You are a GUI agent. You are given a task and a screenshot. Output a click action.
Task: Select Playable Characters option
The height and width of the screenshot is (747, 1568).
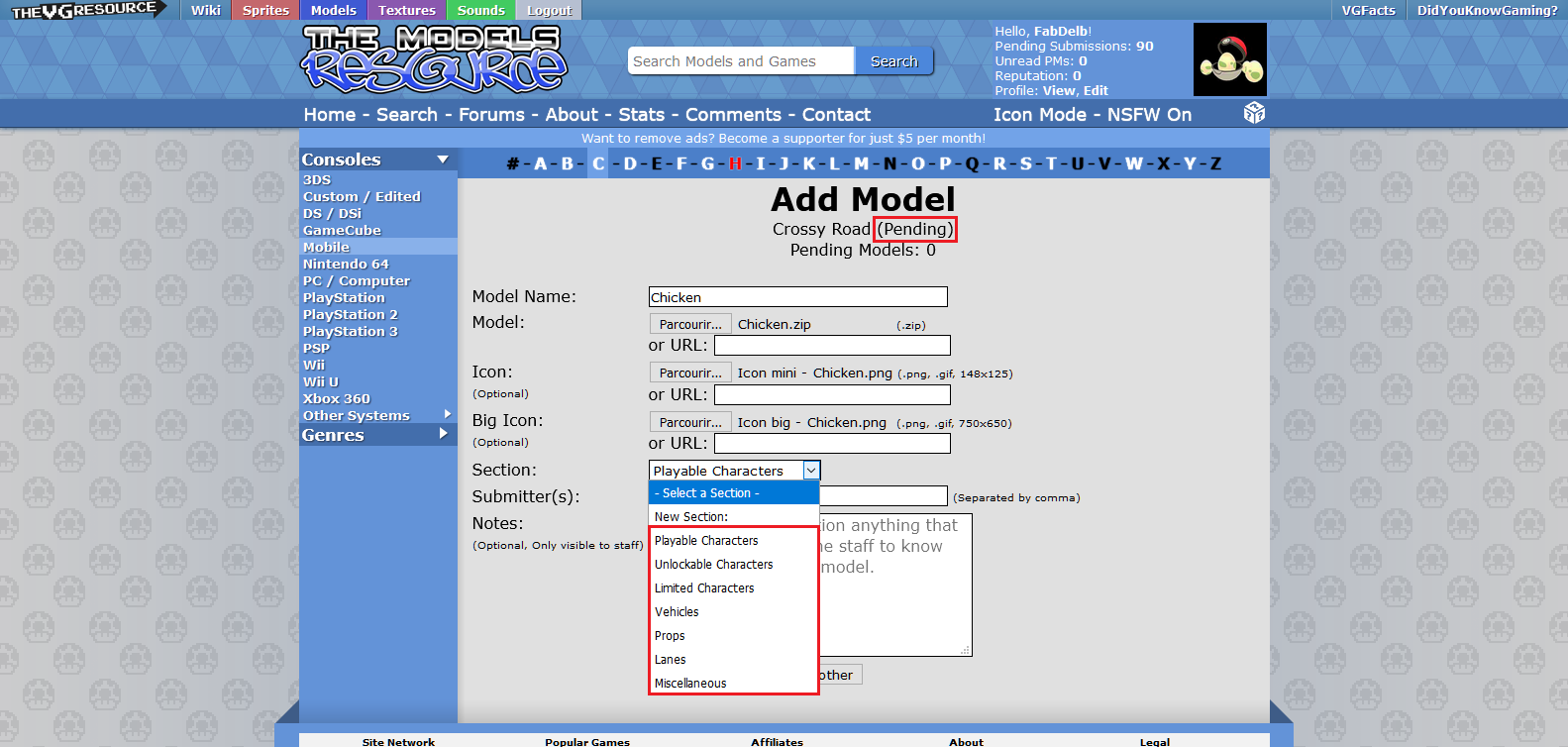[734, 541]
